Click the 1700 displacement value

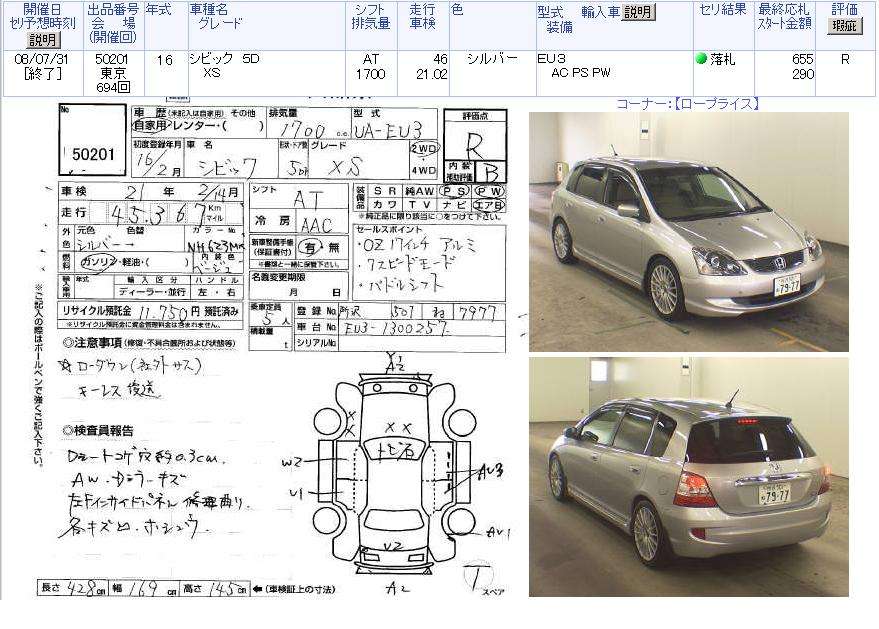tap(371, 73)
